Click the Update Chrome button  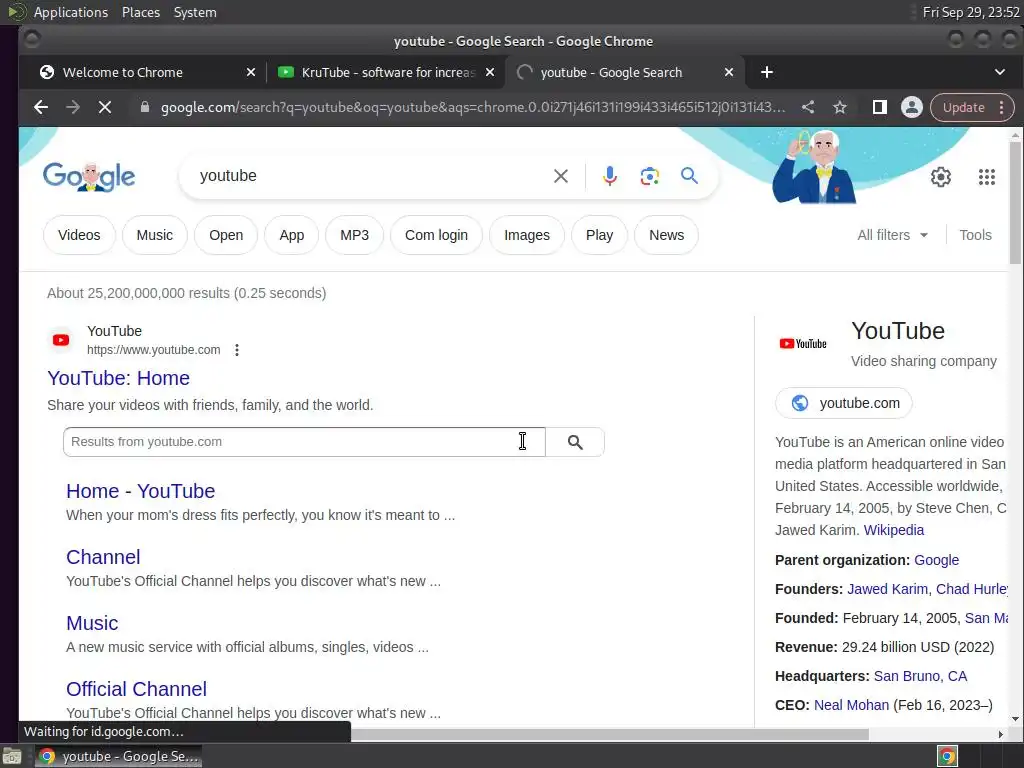pyautogui.click(x=963, y=107)
